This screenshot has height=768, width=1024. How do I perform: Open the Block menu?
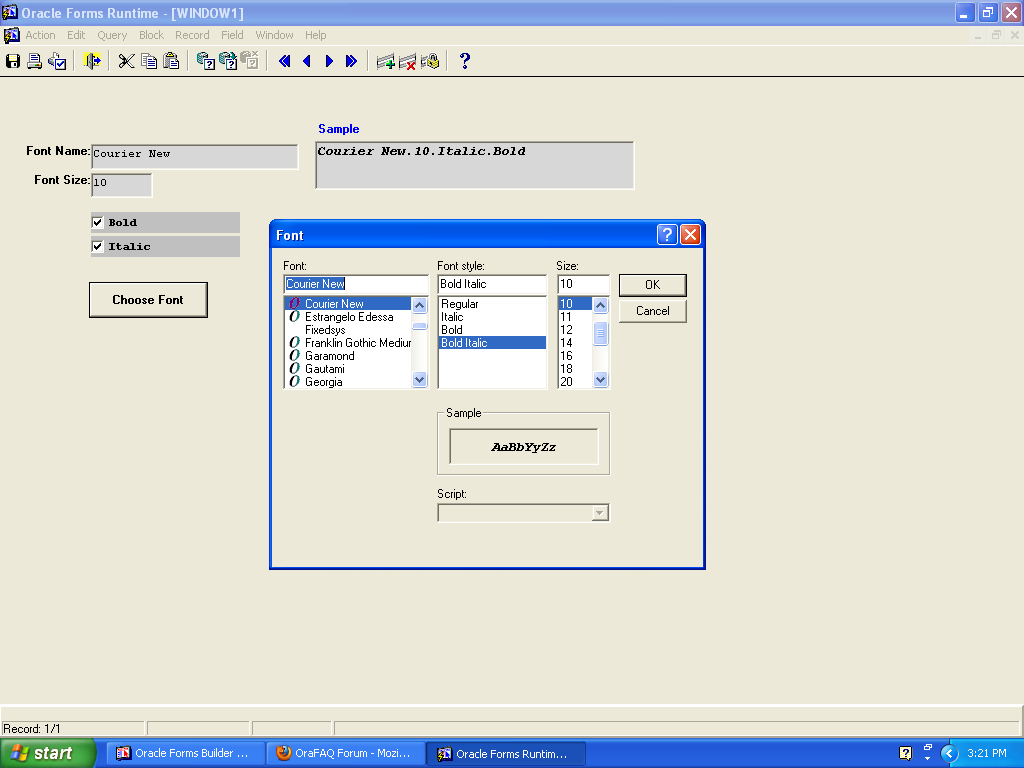(x=152, y=35)
